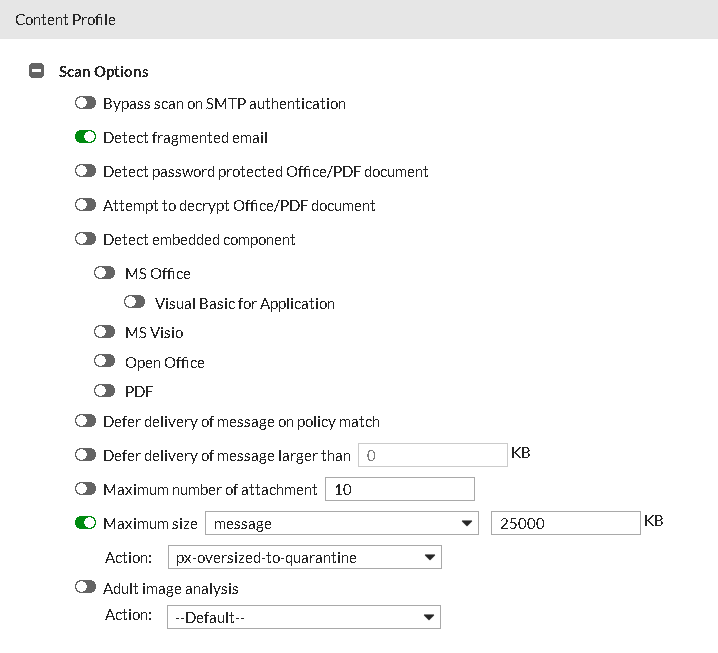Image resolution: width=718 pixels, height=653 pixels.
Task: Toggle Maximum number of attachment on
Action: pos(85,490)
